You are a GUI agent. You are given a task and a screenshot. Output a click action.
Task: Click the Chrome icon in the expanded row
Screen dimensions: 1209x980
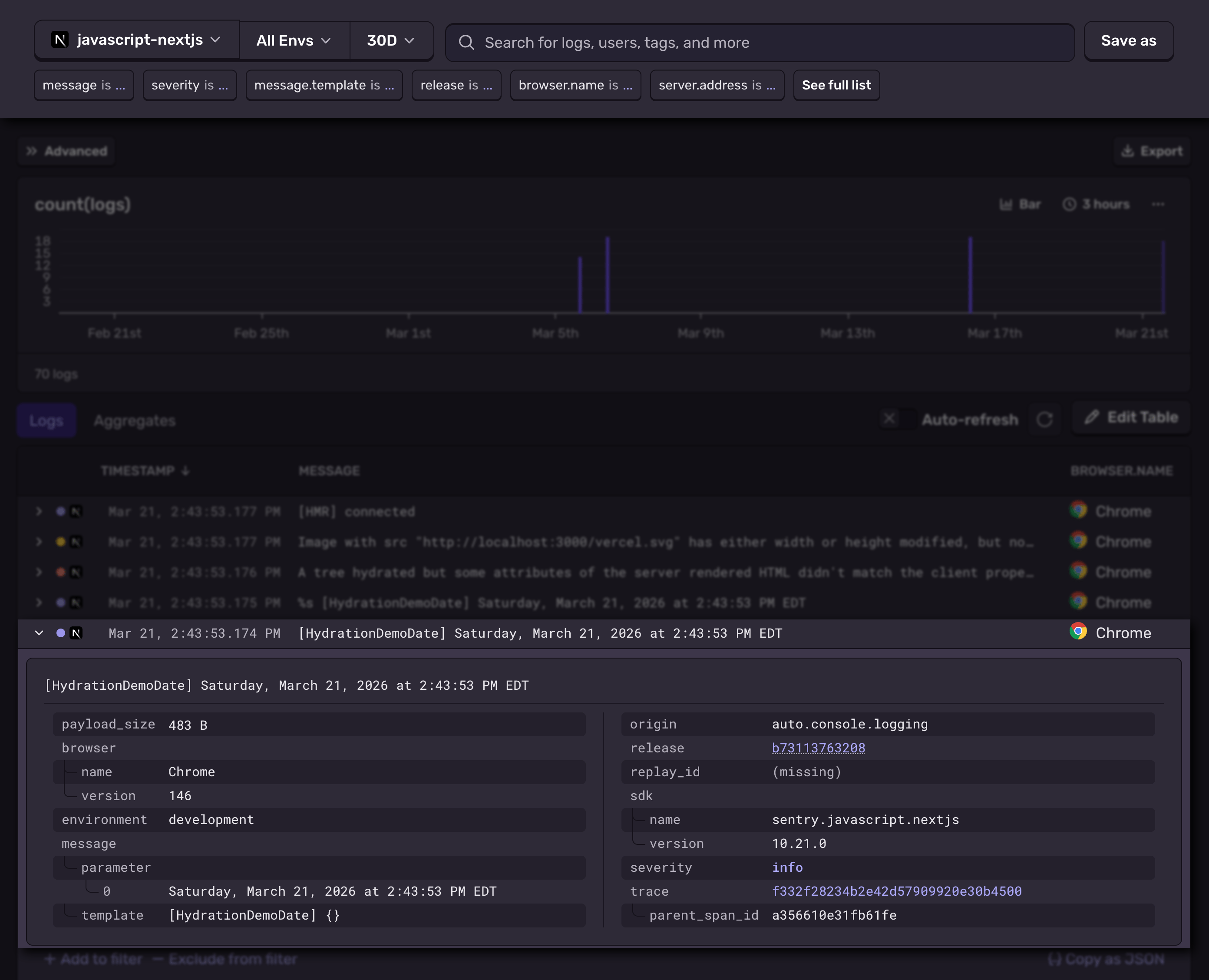(1078, 632)
